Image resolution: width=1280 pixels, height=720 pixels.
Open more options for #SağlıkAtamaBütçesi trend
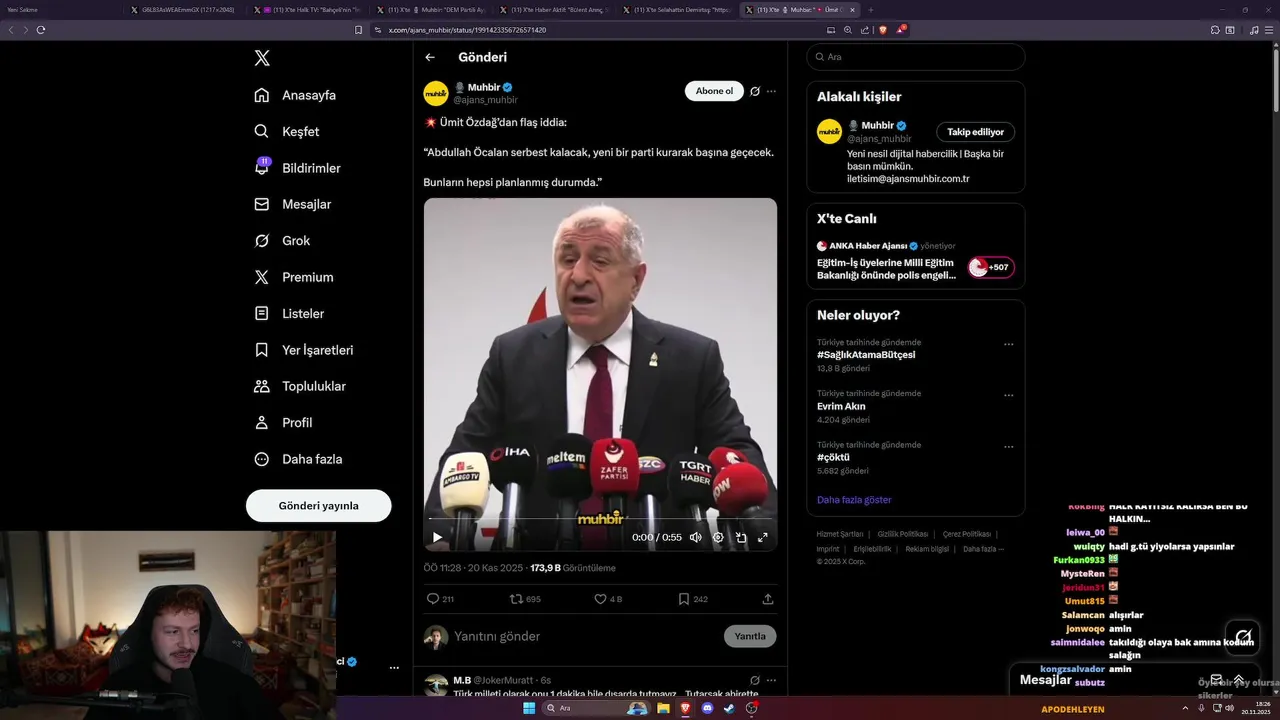(x=1008, y=344)
